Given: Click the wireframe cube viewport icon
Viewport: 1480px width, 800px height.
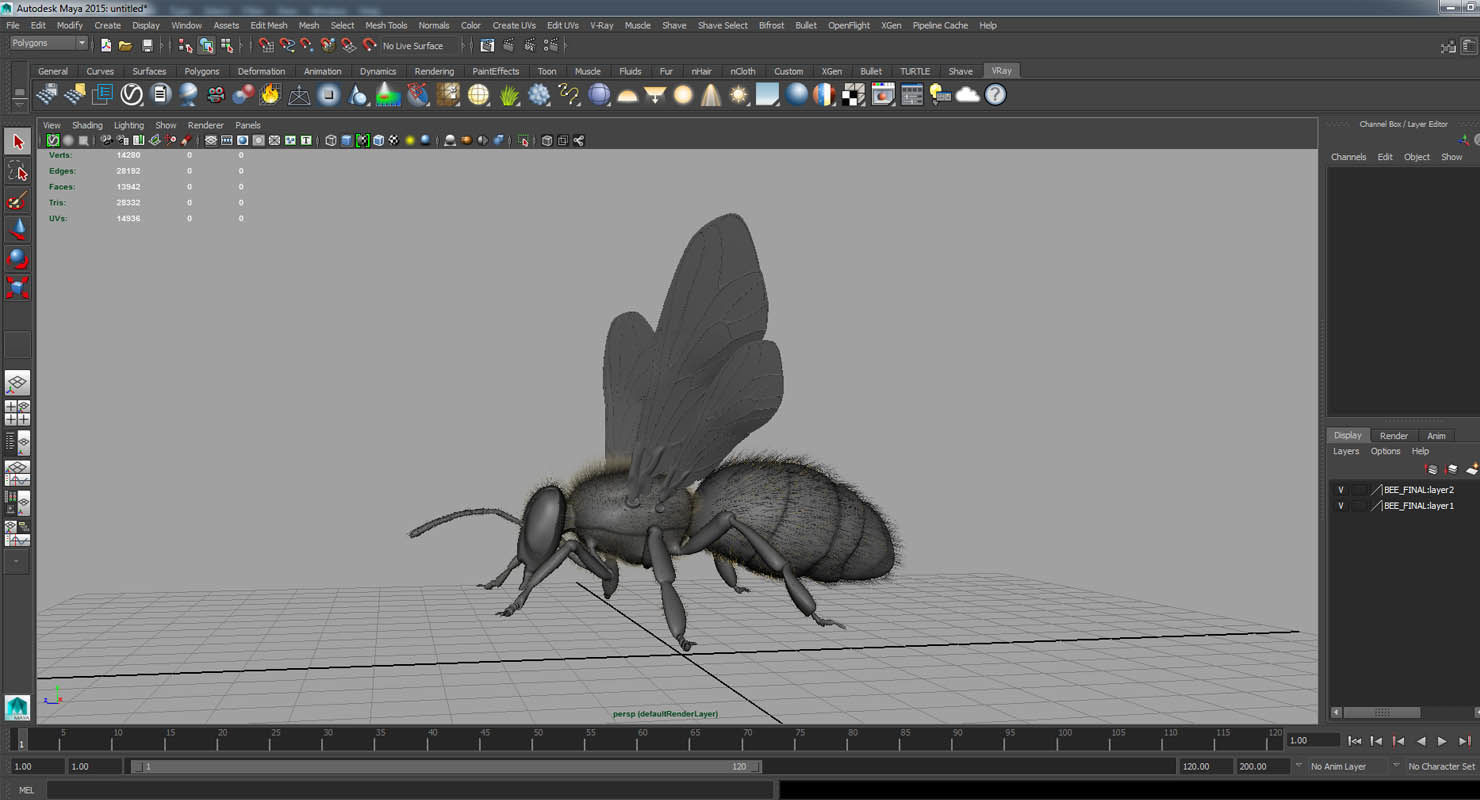Looking at the screenshot, I should (331, 140).
